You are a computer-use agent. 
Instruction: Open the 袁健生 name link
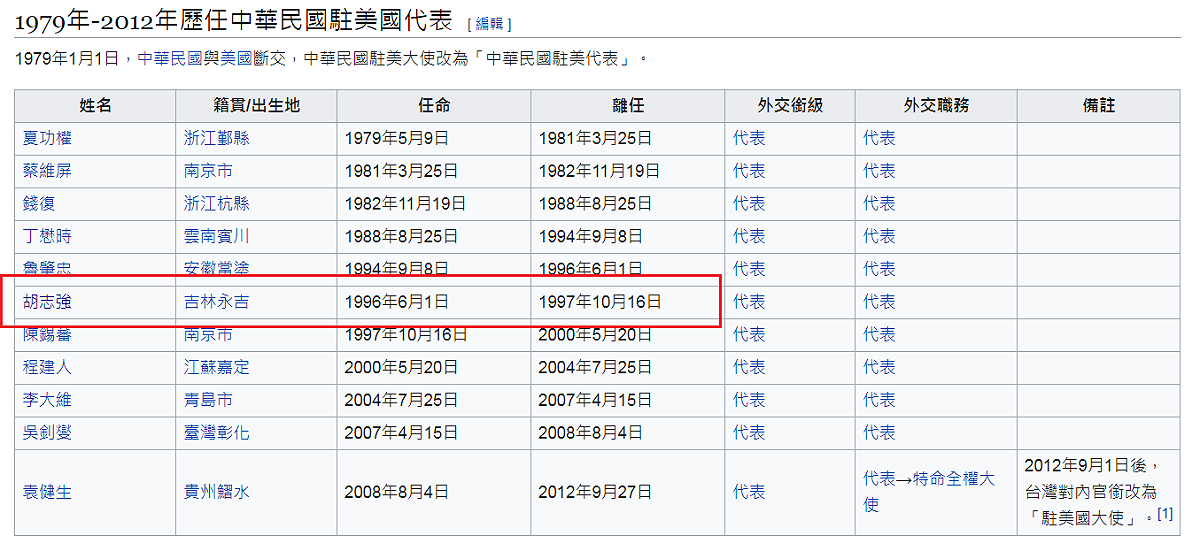tap(47, 492)
